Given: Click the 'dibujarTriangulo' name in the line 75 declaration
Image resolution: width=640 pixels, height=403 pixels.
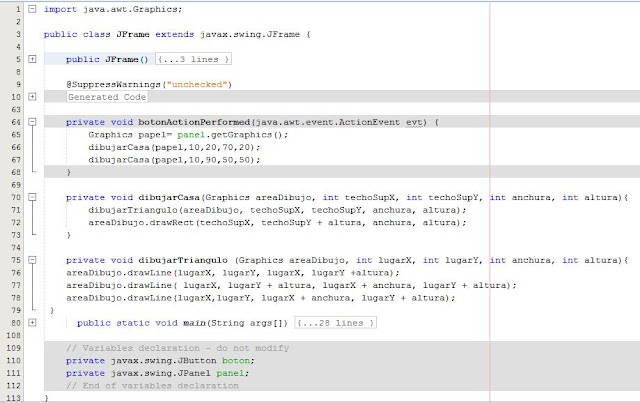Looking at the screenshot, I should tap(183, 261).
